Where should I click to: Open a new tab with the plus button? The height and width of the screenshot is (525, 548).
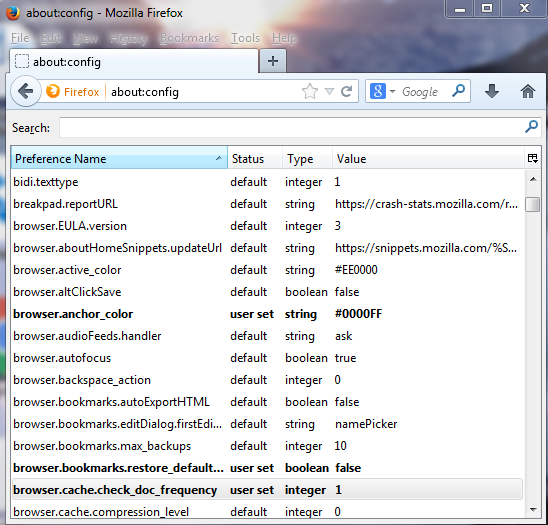coord(273,61)
